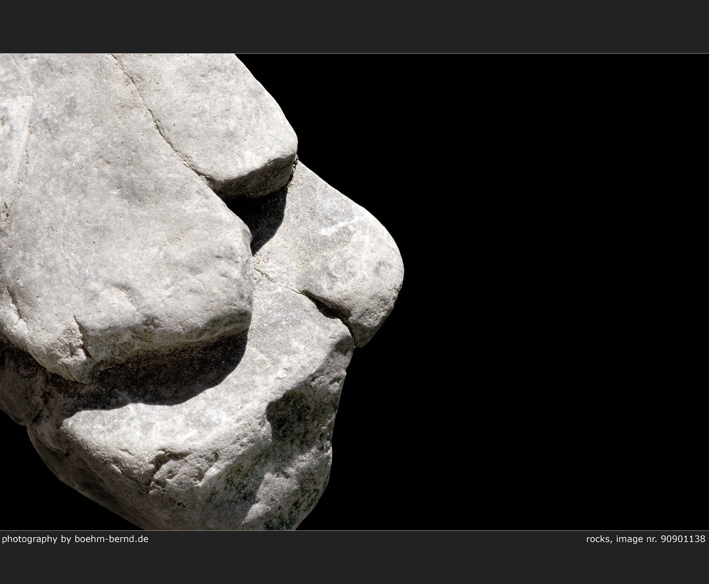
Task: Open the rock photograph at its center
Action: tap(354, 291)
